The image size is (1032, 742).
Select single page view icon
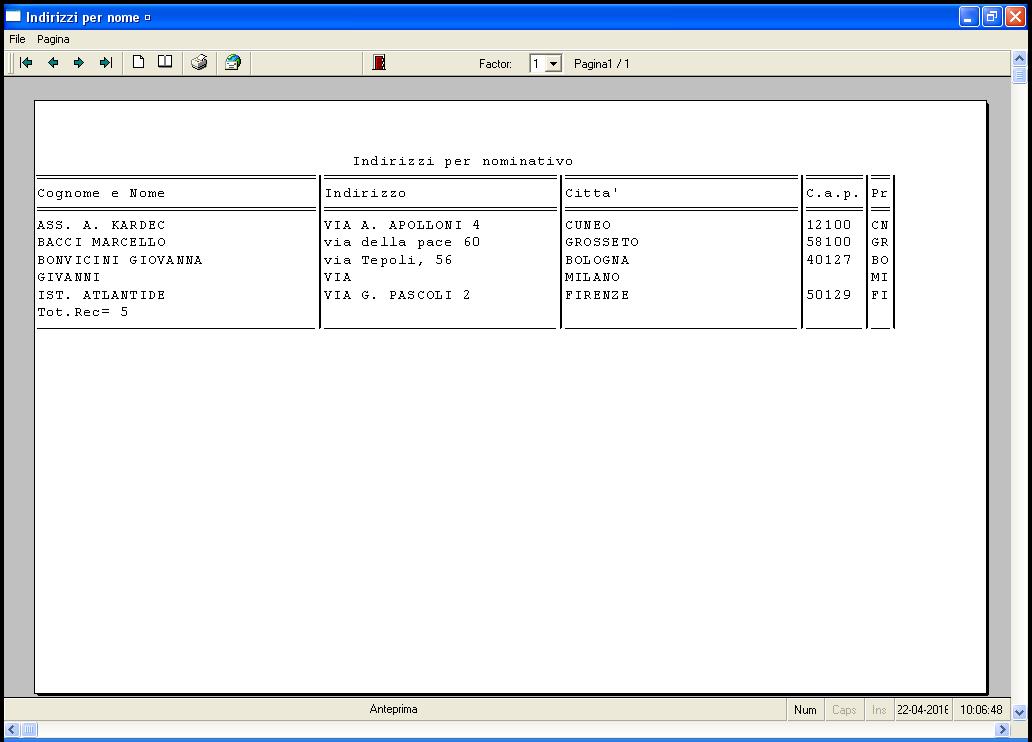[x=138, y=62]
